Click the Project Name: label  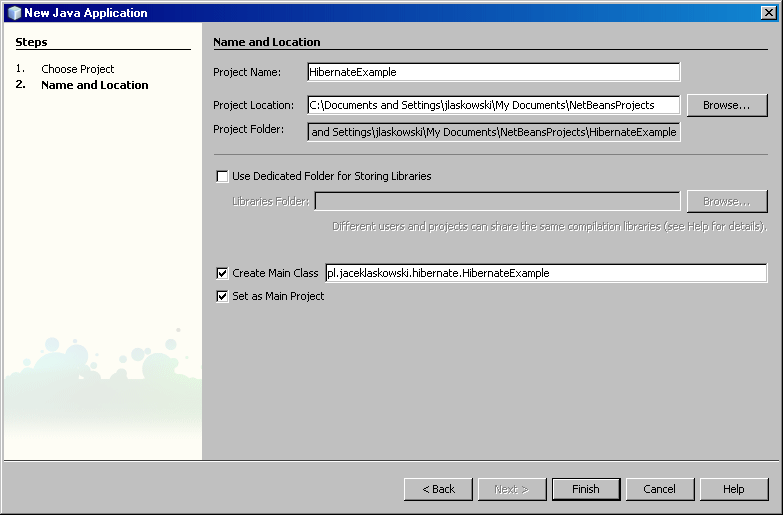click(x=247, y=72)
